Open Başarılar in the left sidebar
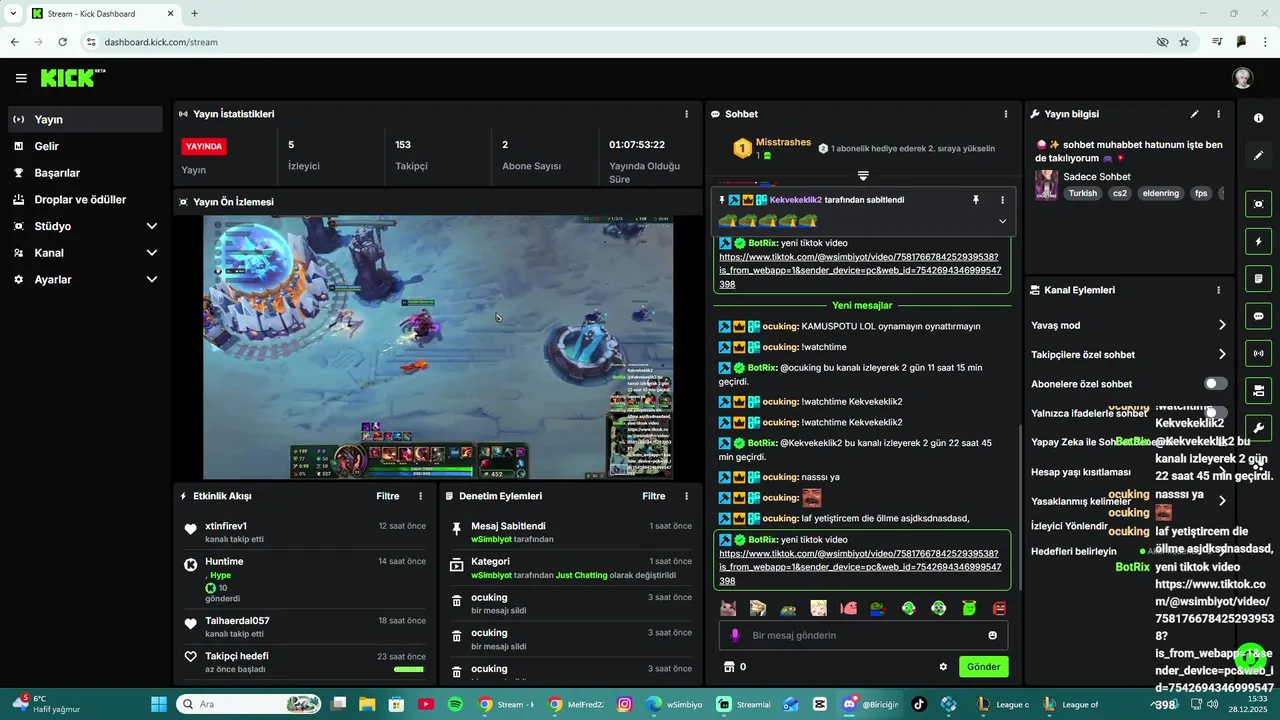 [x=84, y=173]
